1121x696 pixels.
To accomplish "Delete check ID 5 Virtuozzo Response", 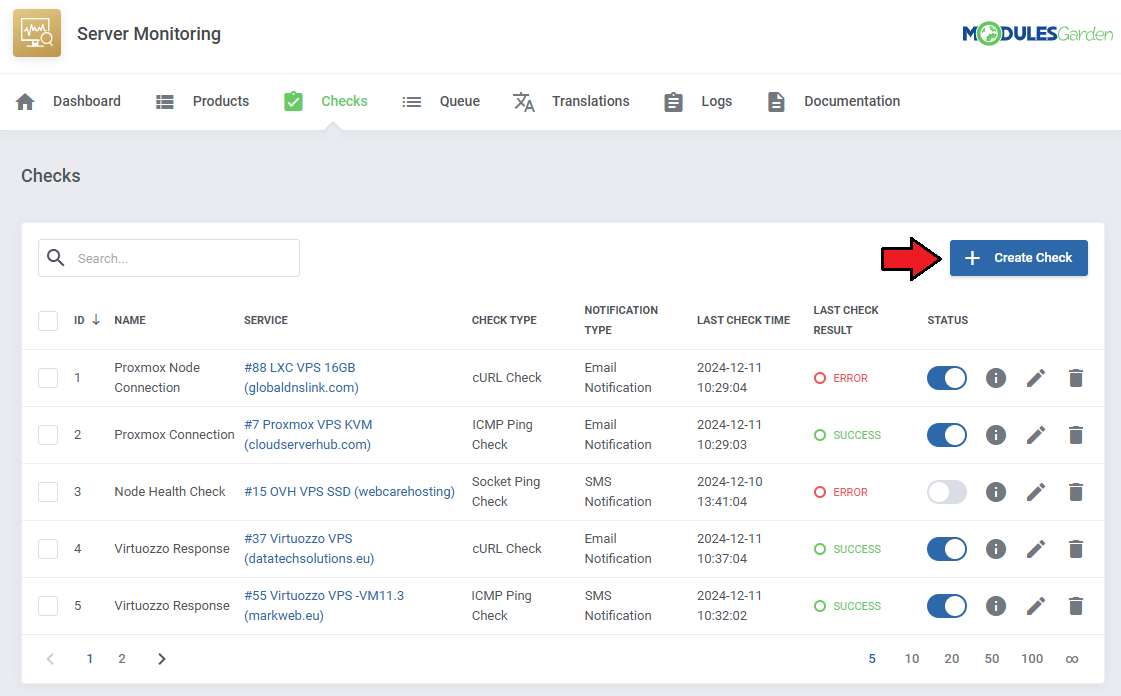I will 1076,606.
